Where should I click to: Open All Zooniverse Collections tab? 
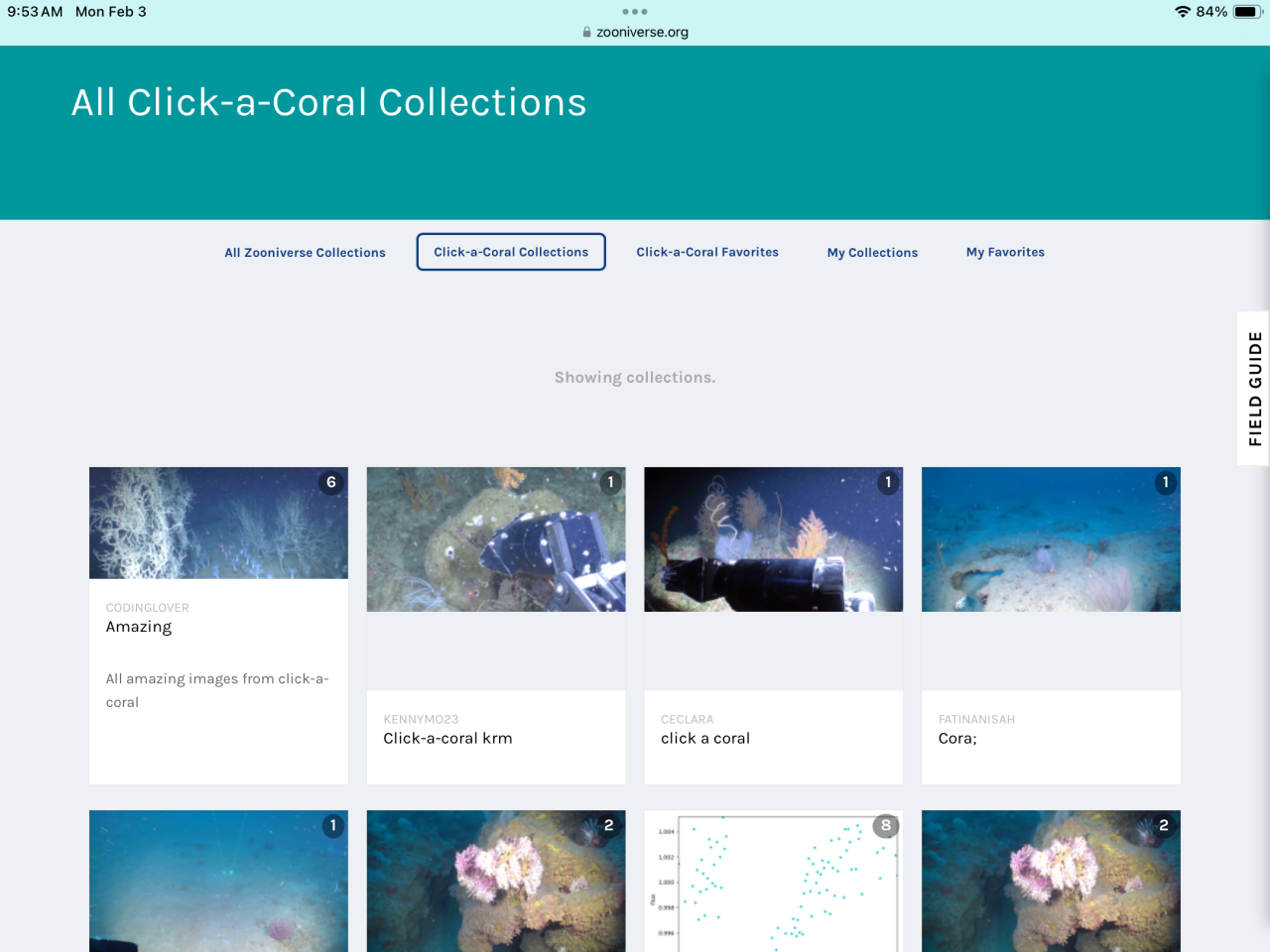click(x=305, y=253)
